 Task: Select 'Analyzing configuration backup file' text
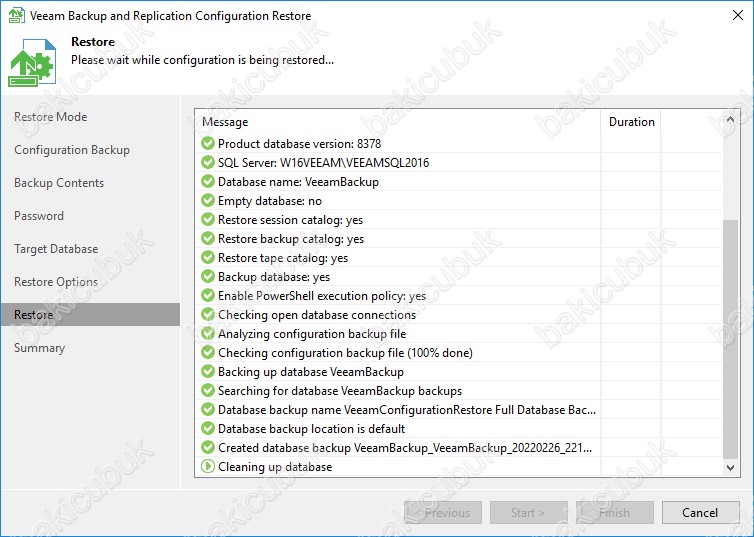[x=312, y=334]
